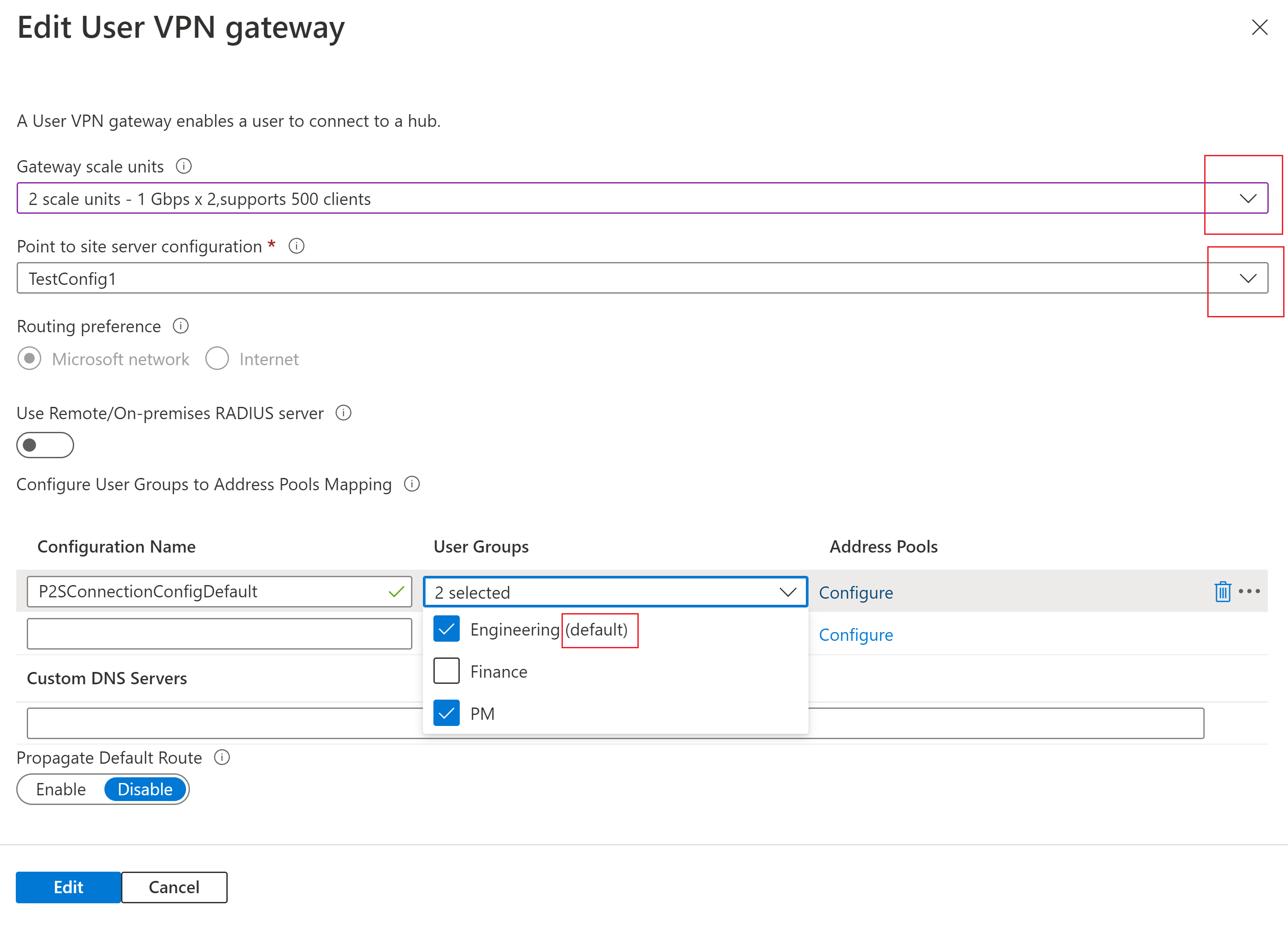Check the Finance user group checkbox

click(447, 671)
